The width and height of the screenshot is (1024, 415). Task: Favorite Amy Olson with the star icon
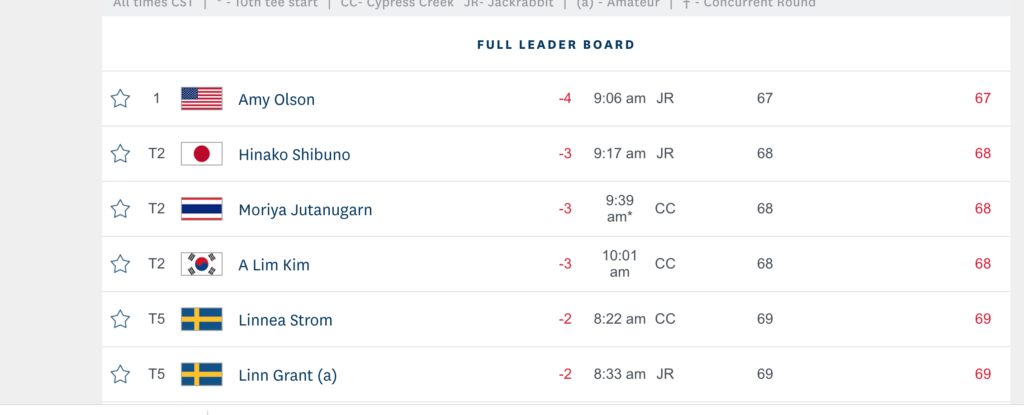click(120, 99)
